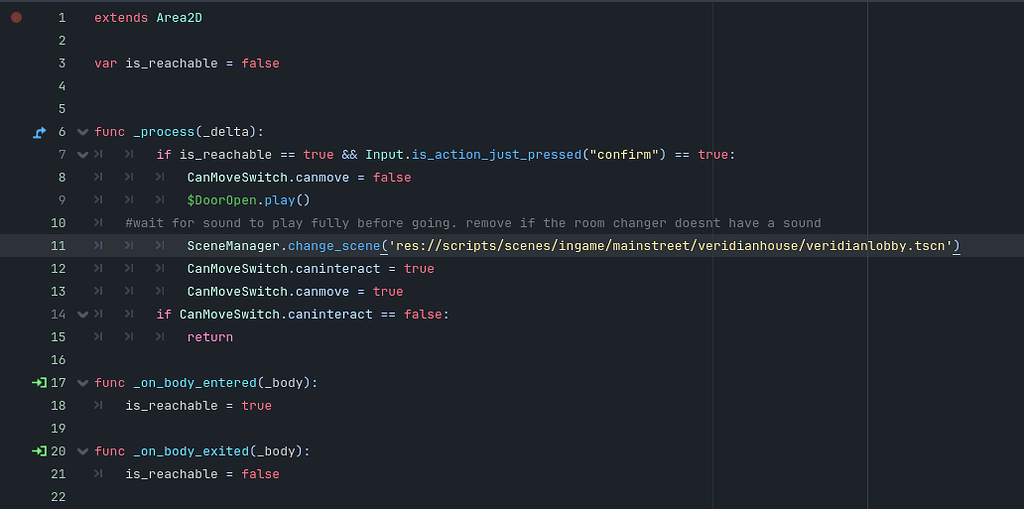The height and width of the screenshot is (509, 1024).
Task: Click the comment text on line 10
Action: coord(472,223)
